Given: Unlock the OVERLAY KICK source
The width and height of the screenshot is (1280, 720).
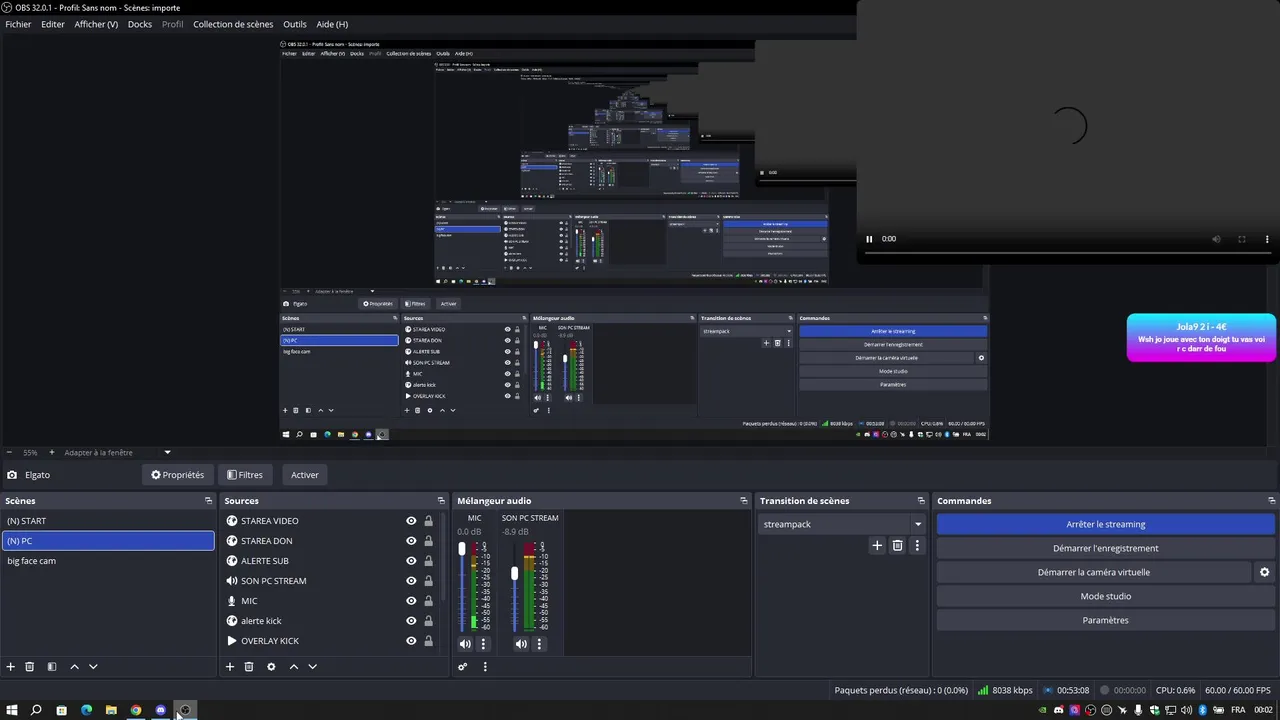Looking at the screenshot, I should pyautogui.click(x=429, y=641).
